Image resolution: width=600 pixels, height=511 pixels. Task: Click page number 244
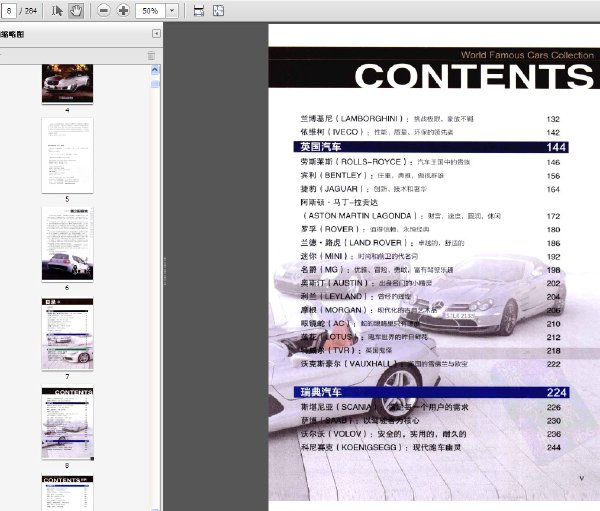point(554,447)
